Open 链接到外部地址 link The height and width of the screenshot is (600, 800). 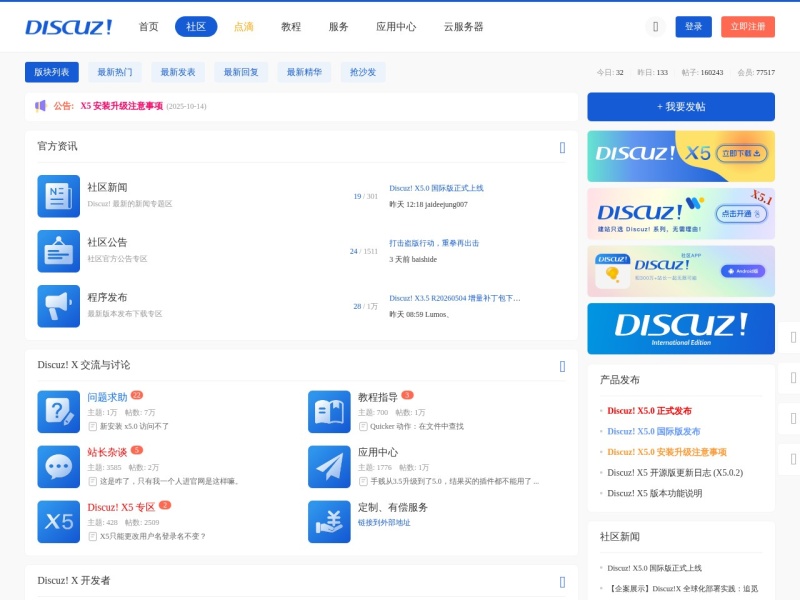[x=384, y=523]
